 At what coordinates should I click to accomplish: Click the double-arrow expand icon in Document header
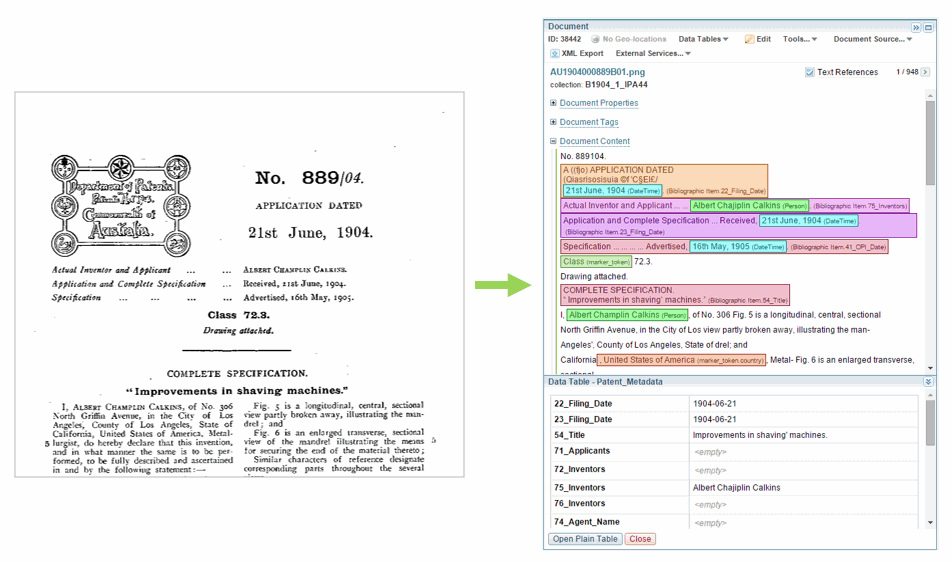(x=916, y=27)
